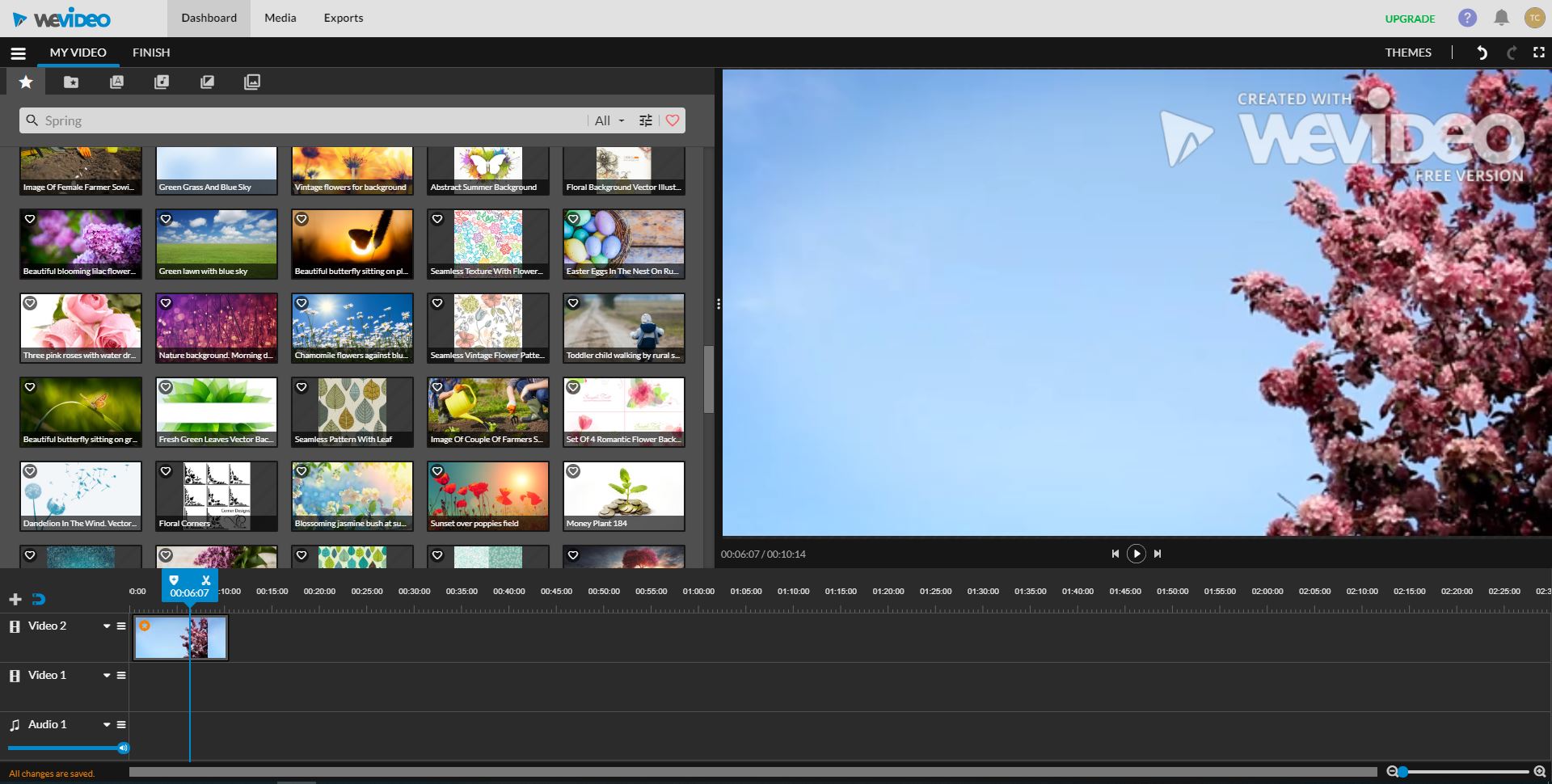Select Beautiful blooming lilac flower thumbnail
The width and height of the screenshot is (1552, 784).
point(81,243)
